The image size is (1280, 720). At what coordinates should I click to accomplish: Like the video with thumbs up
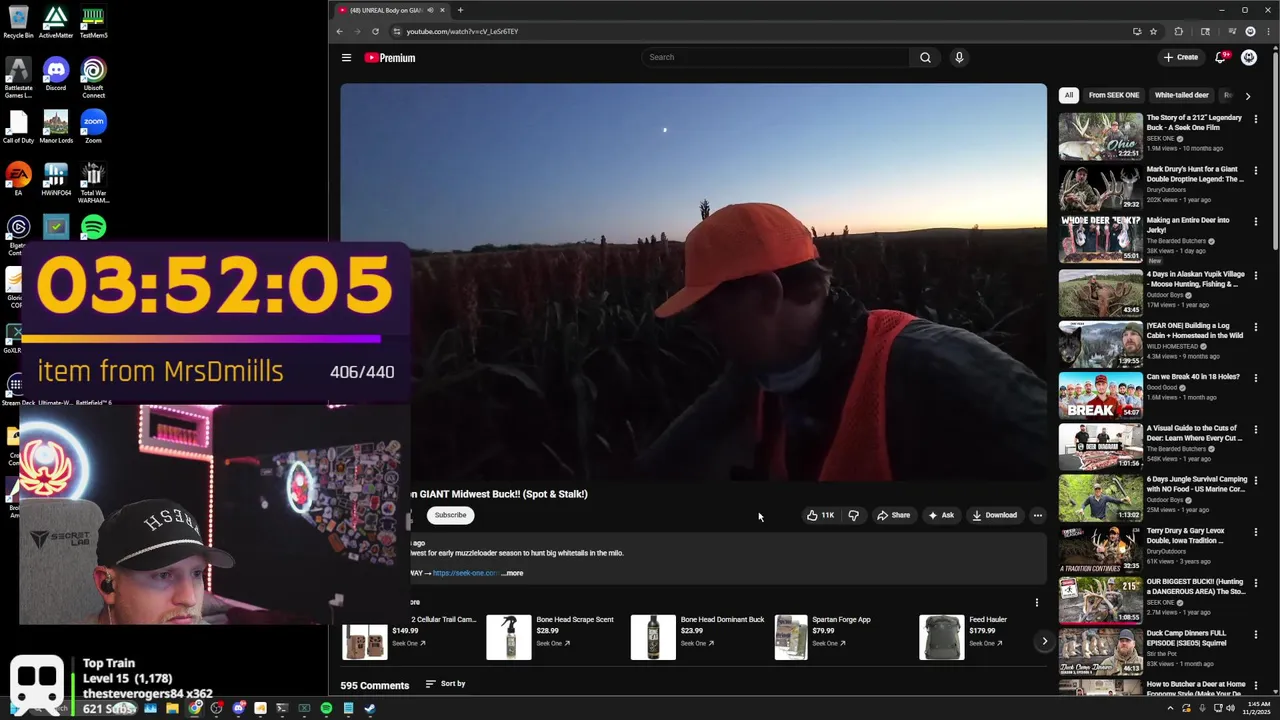[x=820, y=515]
